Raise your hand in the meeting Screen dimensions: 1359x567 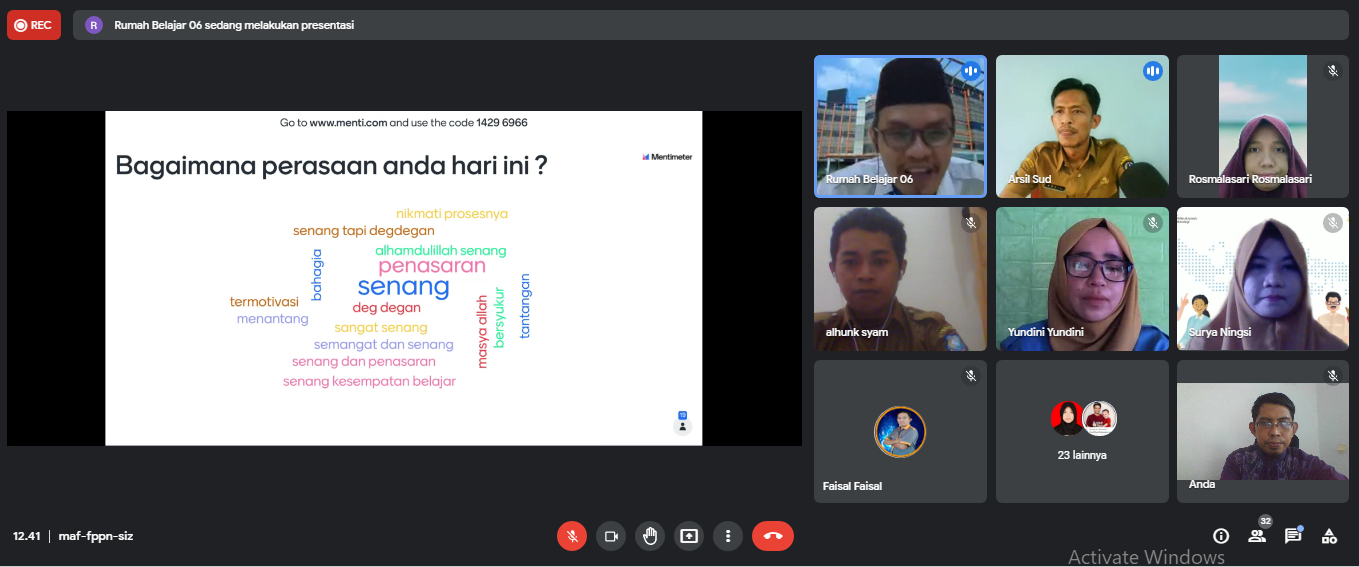coord(650,536)
